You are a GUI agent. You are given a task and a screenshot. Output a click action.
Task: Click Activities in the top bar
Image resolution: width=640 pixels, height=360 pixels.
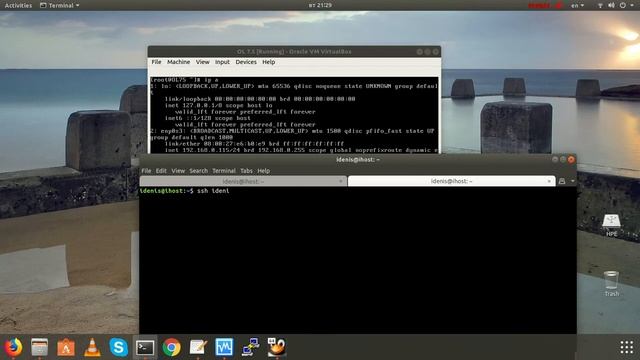[x=18, y=5]
